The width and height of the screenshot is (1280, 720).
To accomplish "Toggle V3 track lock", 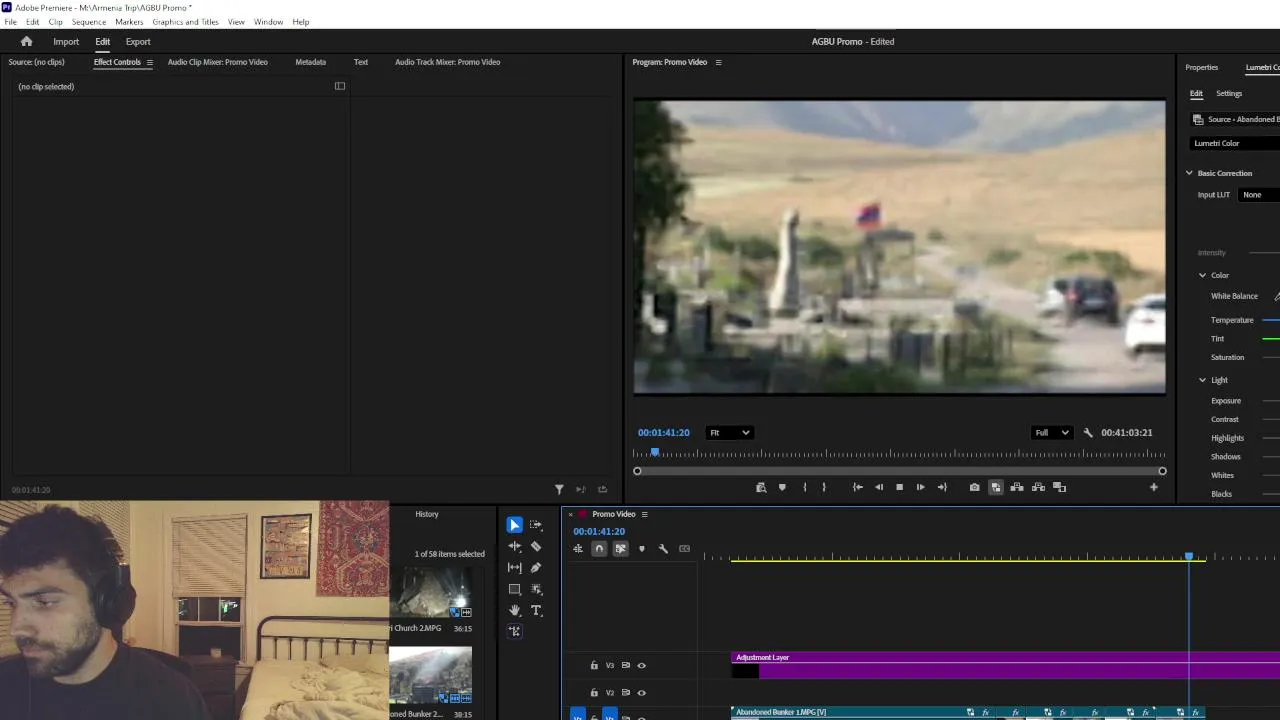I will [x=594, y=665].
